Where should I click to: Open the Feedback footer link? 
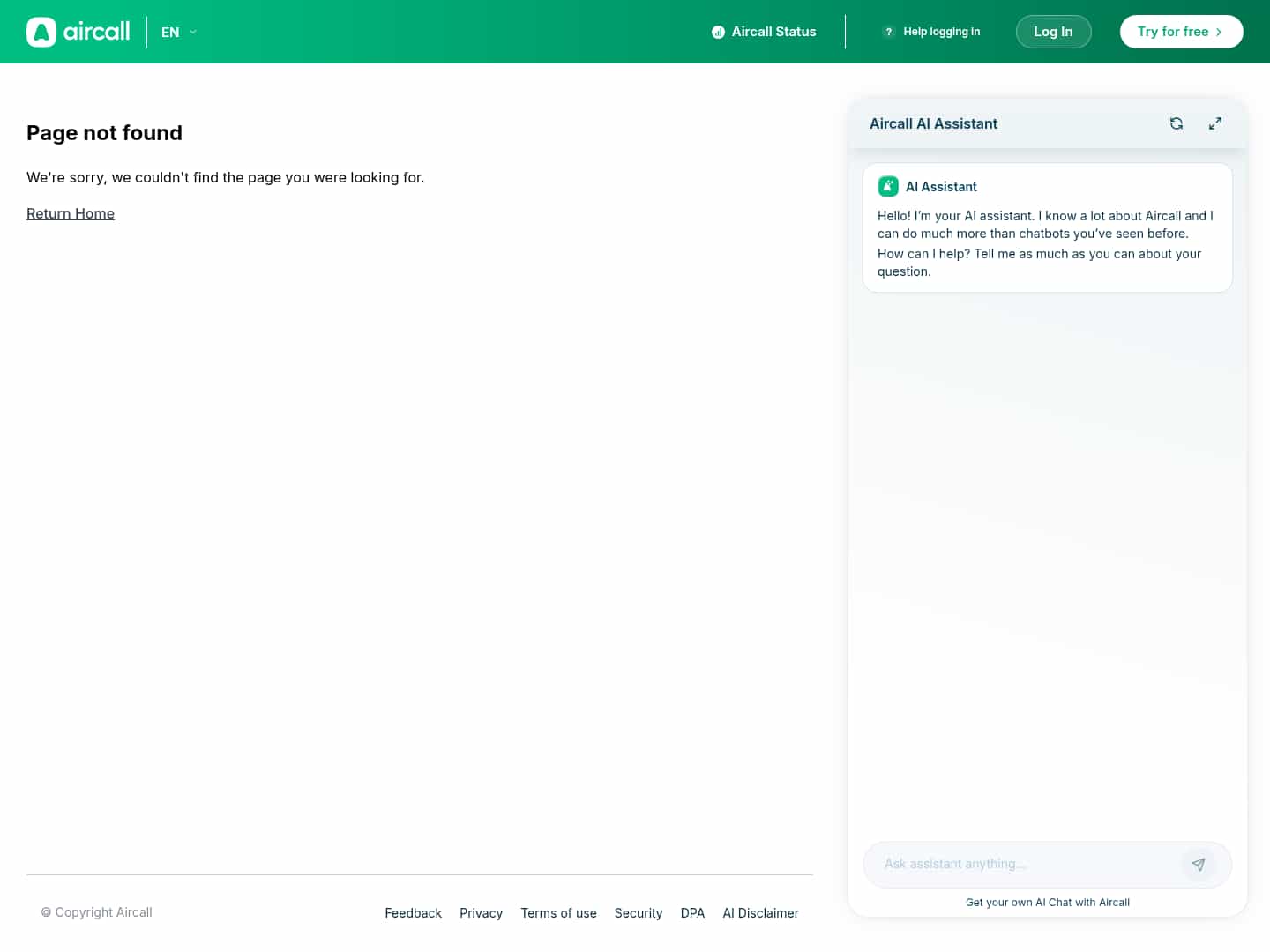pyautogui.click(x=413, y=913)
